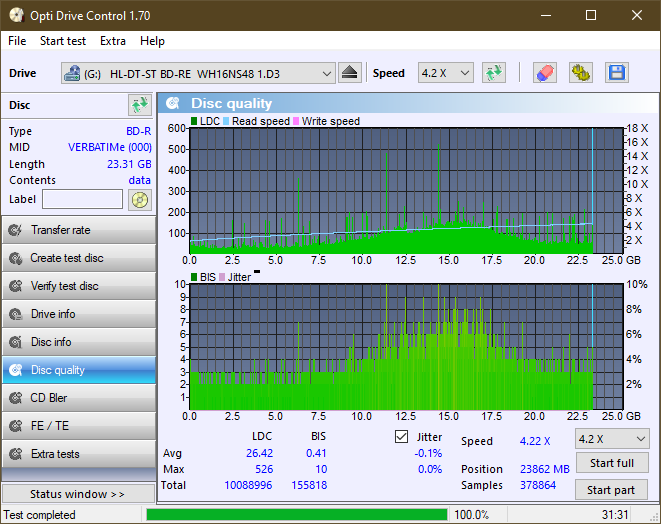Click the disc Label input field
This screenshot has width=661, height=524.
coord(83,199)
